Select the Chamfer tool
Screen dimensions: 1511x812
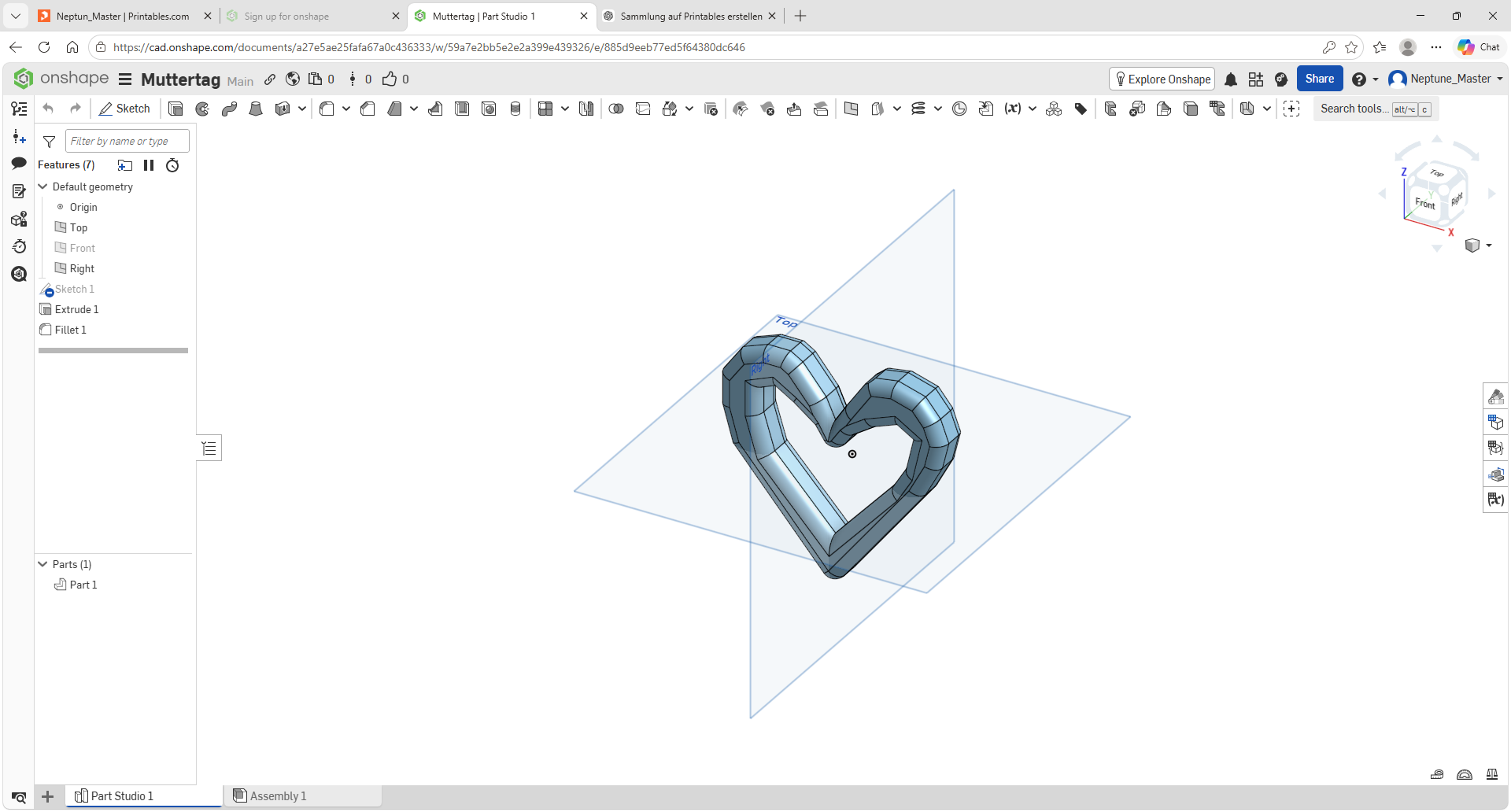point(368,109)
